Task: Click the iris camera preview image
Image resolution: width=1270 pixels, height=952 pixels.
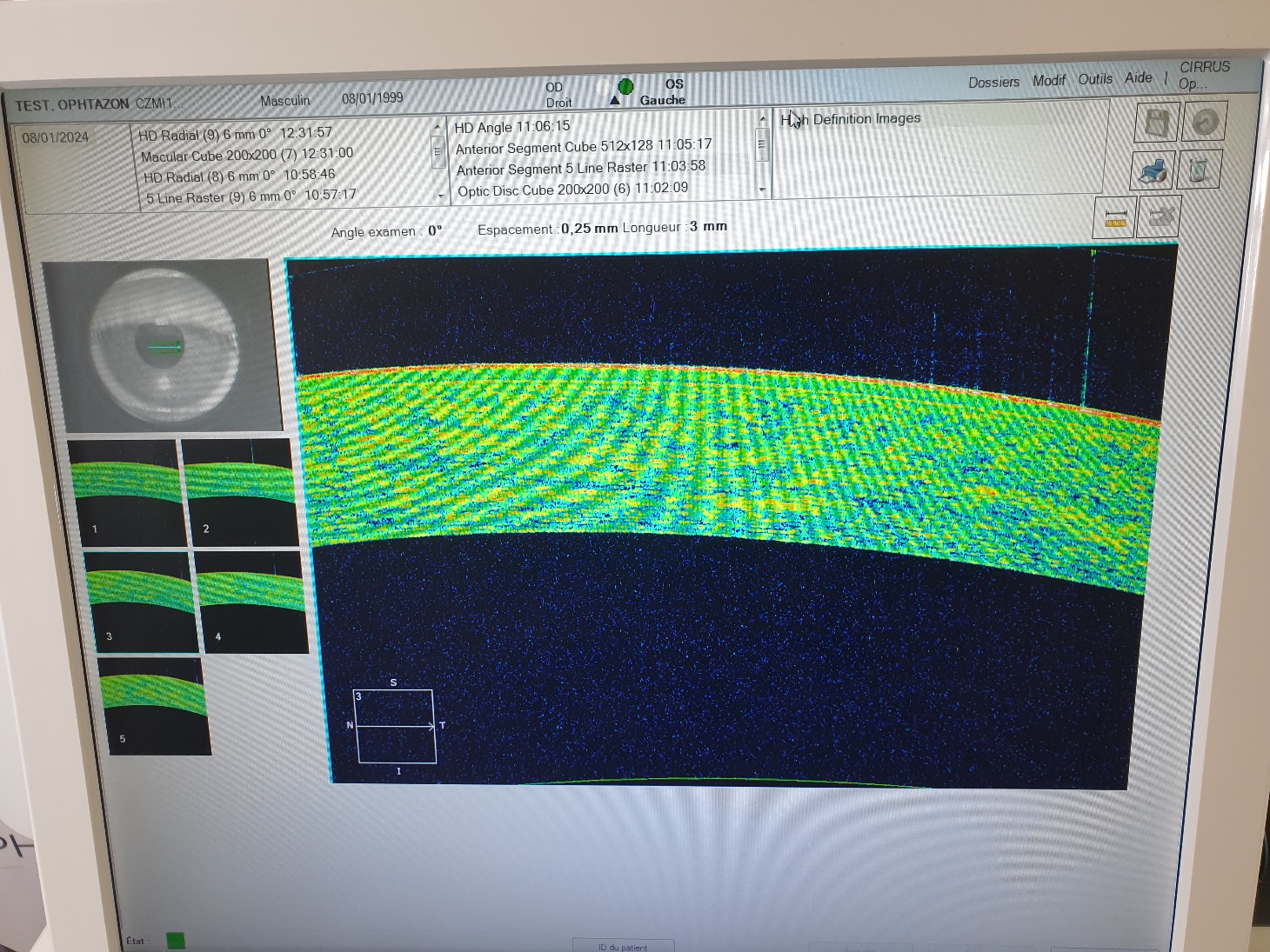Action: pos(162,346)
